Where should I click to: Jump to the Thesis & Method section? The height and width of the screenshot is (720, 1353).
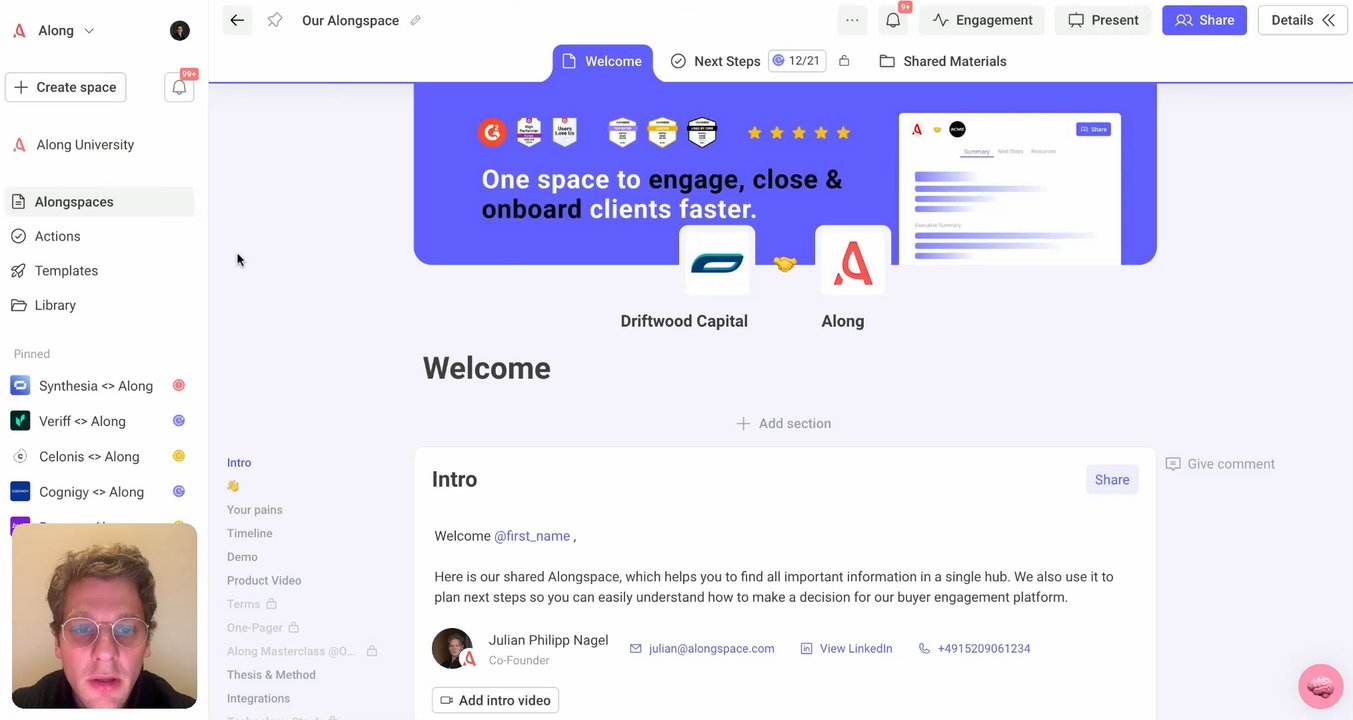click(x=271, y=675)
